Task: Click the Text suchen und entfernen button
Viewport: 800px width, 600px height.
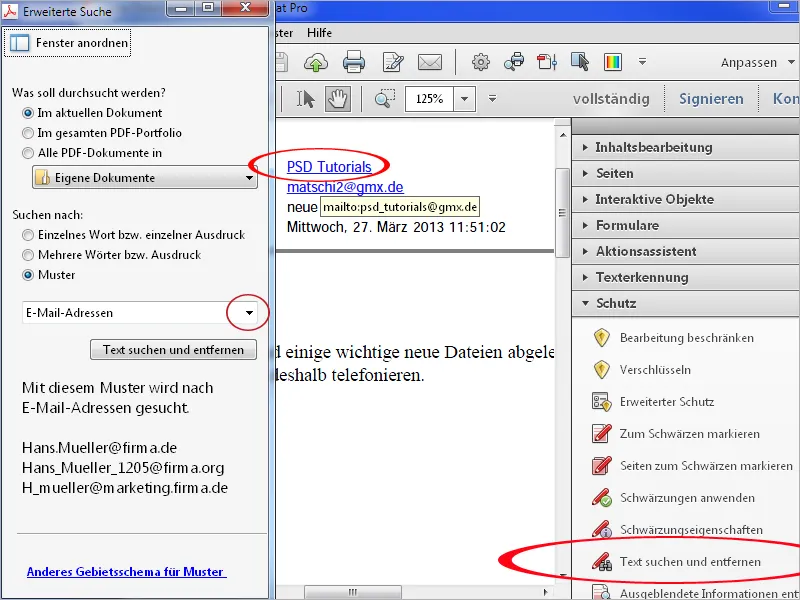Action: 173,349
